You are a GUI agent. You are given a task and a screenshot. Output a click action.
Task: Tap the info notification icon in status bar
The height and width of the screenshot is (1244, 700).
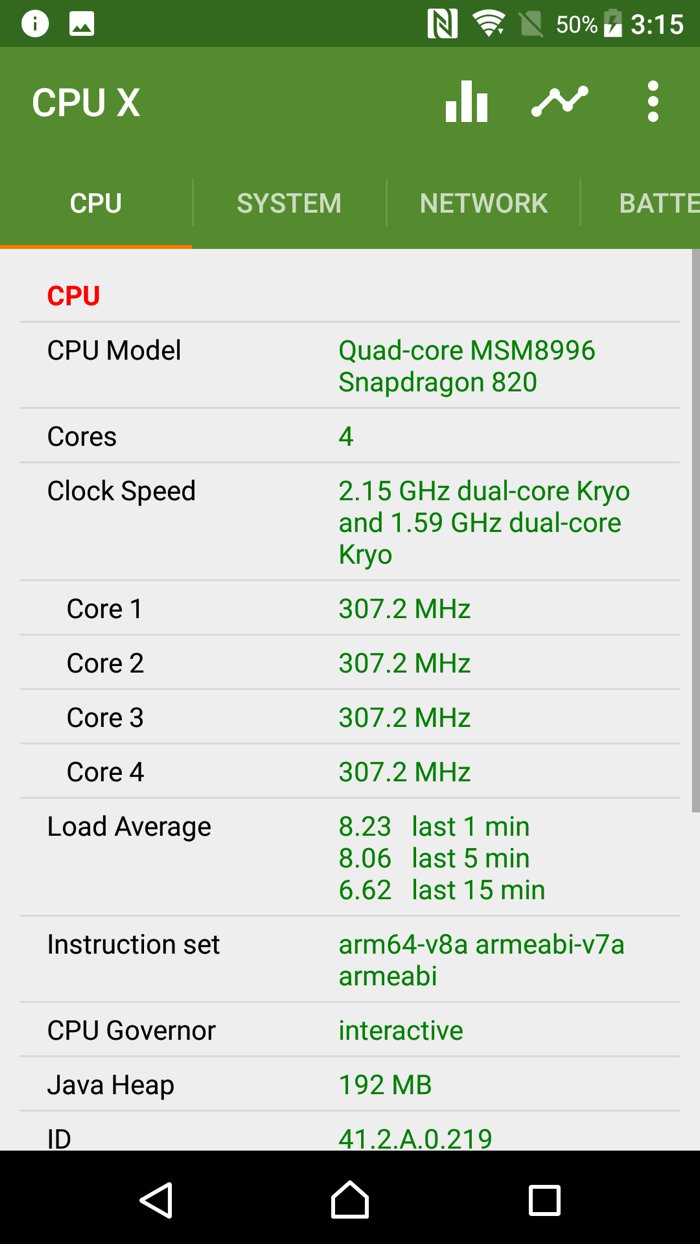pyautogui.click(x=35, y=24)
